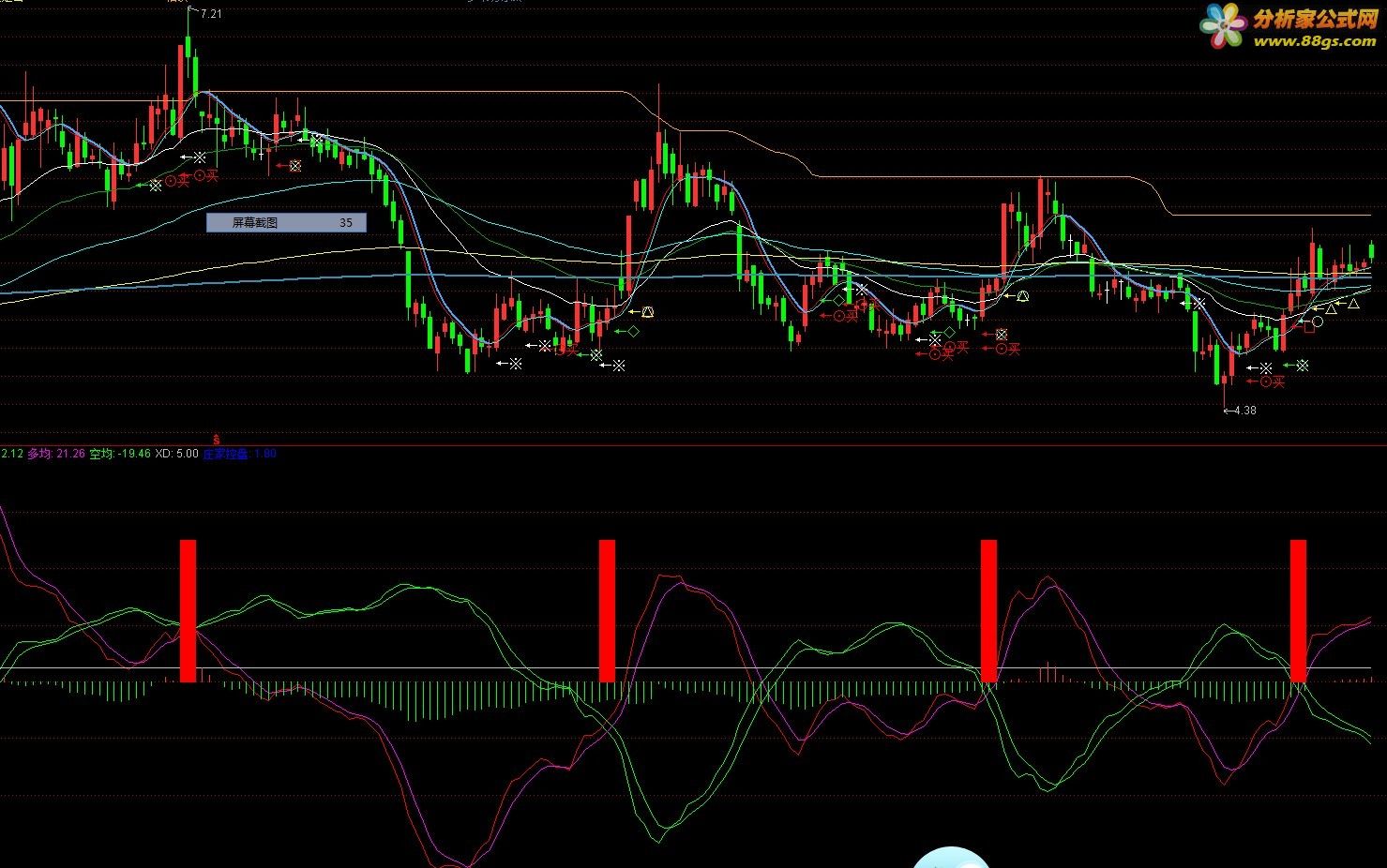The image size is (1387, 868).
Task: Select the XD: 5.00 indicator value
Action: [x=176, y=454]
